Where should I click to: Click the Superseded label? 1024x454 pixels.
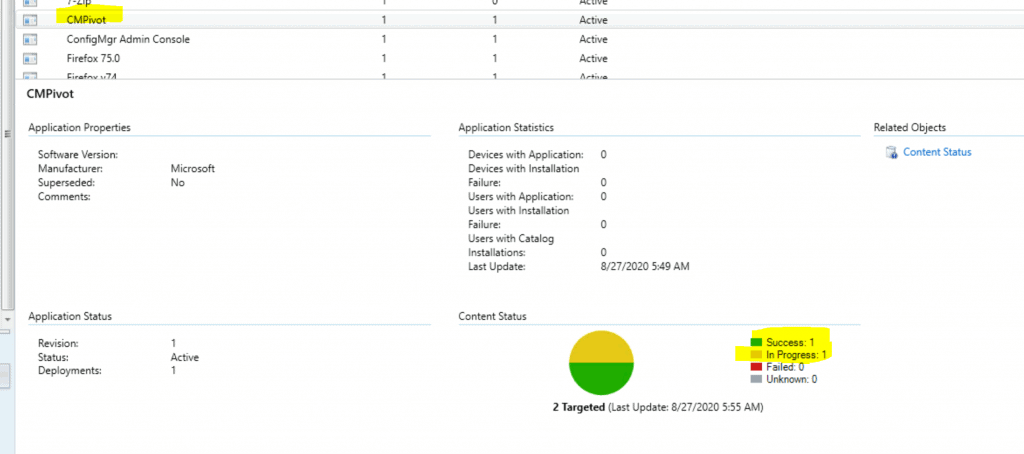coord(67,182)
